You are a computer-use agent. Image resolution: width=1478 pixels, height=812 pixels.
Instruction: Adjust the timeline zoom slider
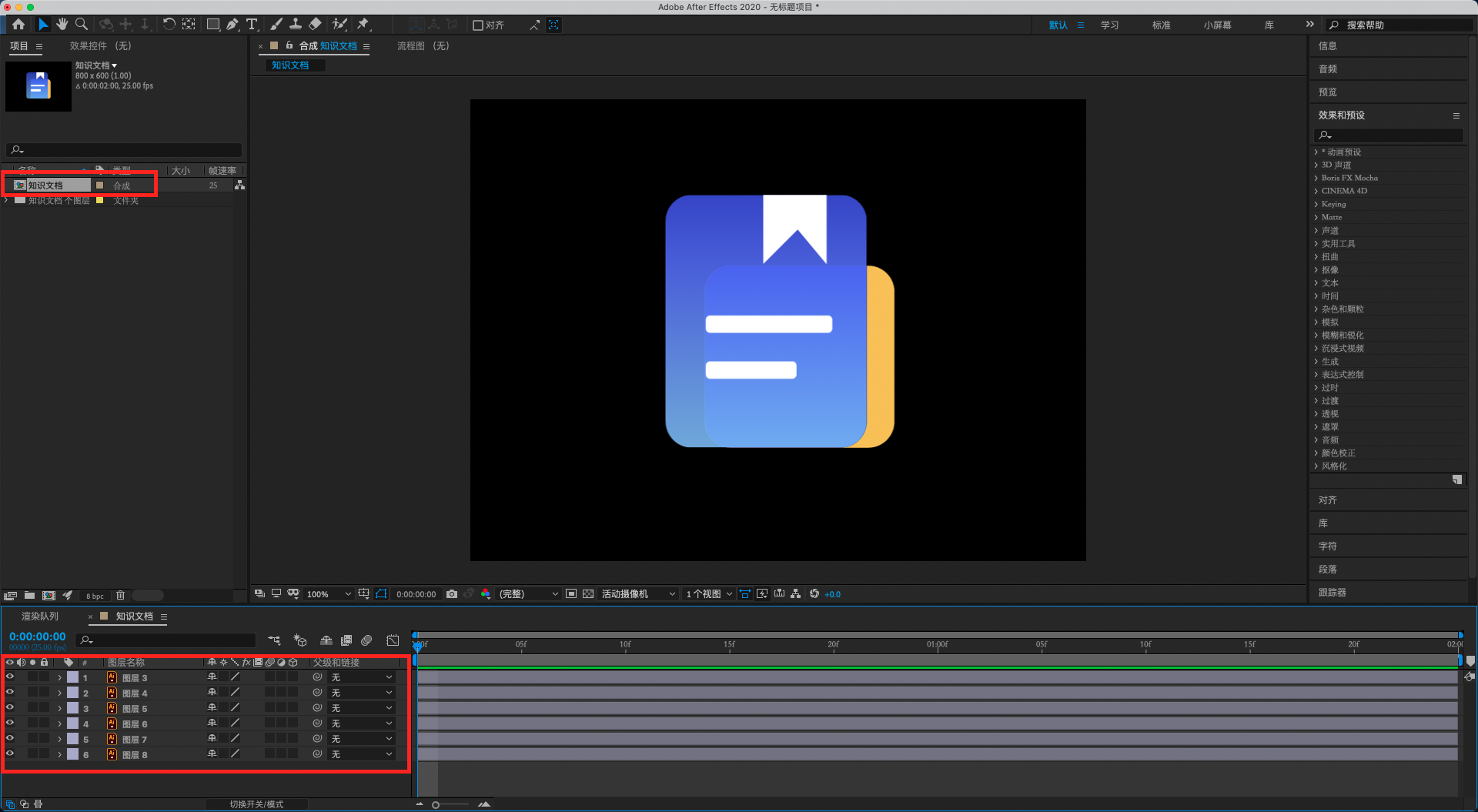click(x=436, y=804)
